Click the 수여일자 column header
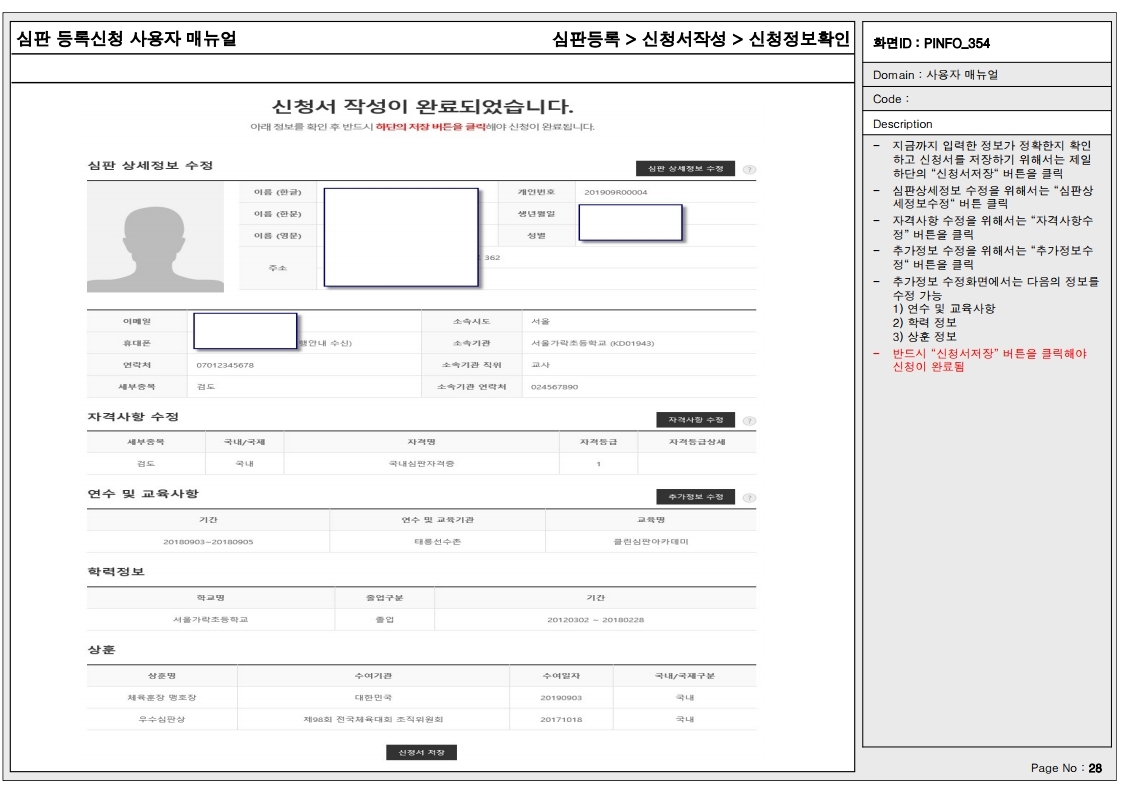Image resolution: width=1121 pixels, height=793 pixels. (x=561, y=676)
